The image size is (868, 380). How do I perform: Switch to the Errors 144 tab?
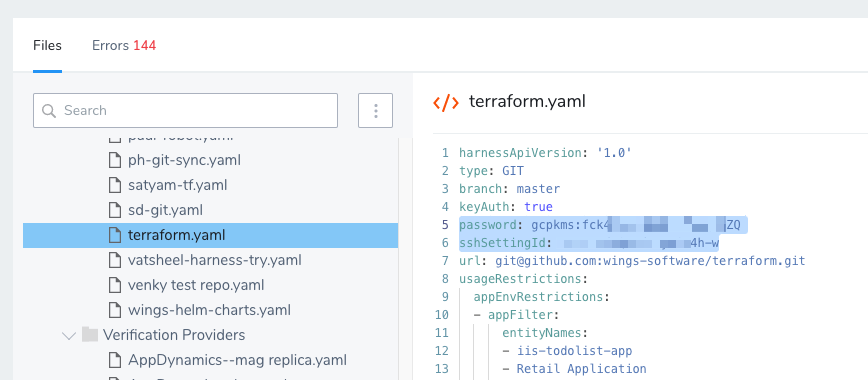(124, 45)
